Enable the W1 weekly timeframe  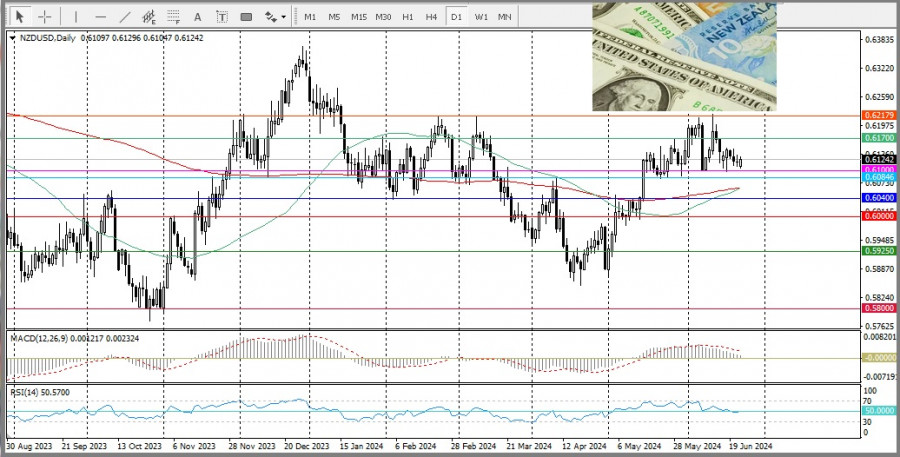[x=481, y=16]
